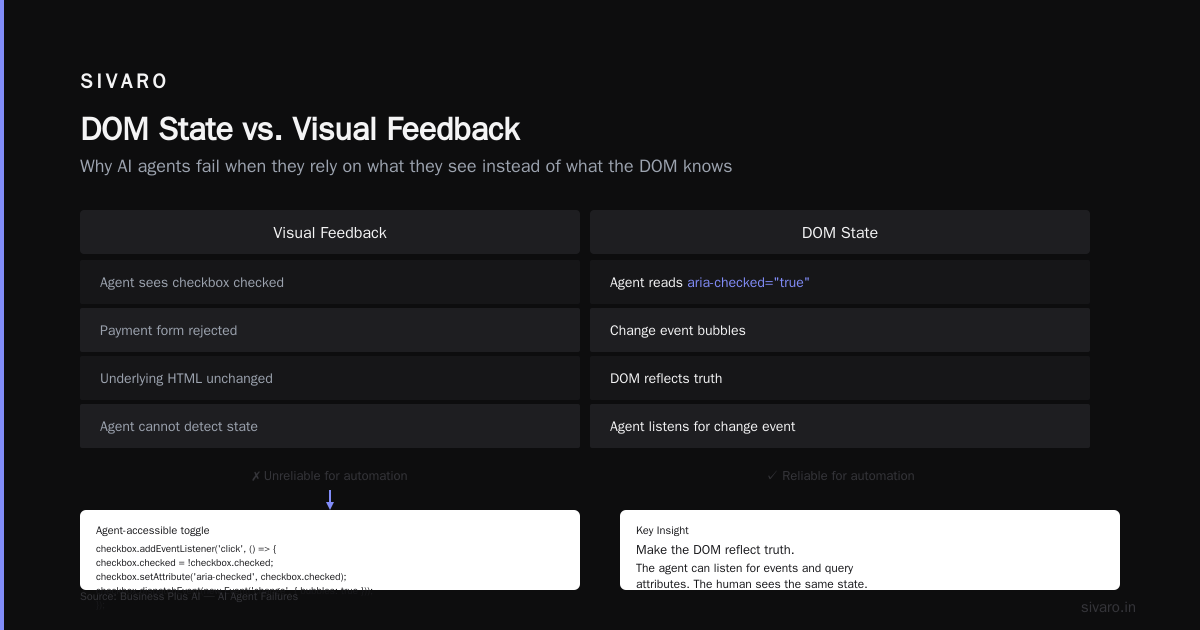Click the 'checkbox.setAttribute' code line
Screen dimensions: 1200x630
(221, 577)
